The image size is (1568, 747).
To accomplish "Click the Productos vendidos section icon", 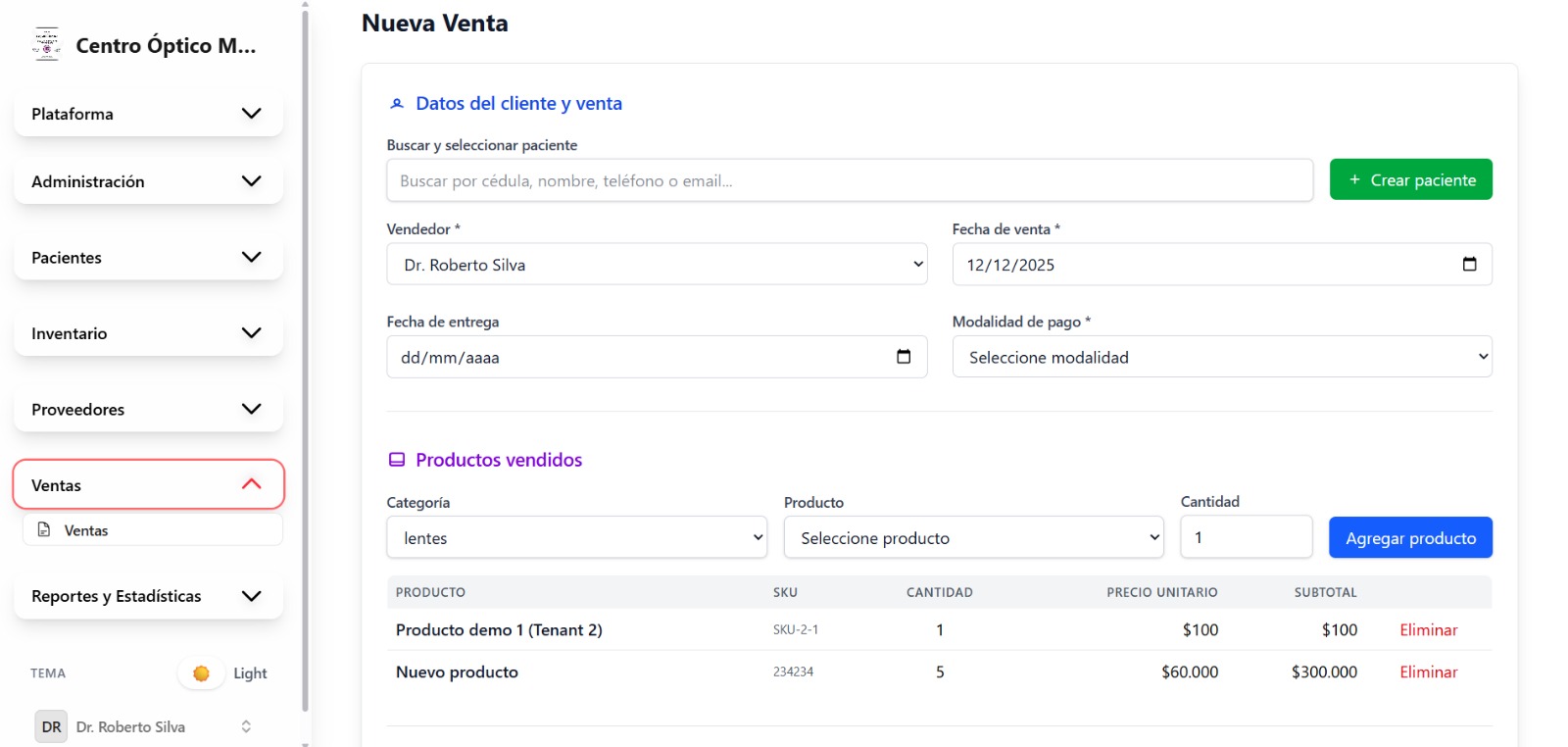I will click(397, 460).
